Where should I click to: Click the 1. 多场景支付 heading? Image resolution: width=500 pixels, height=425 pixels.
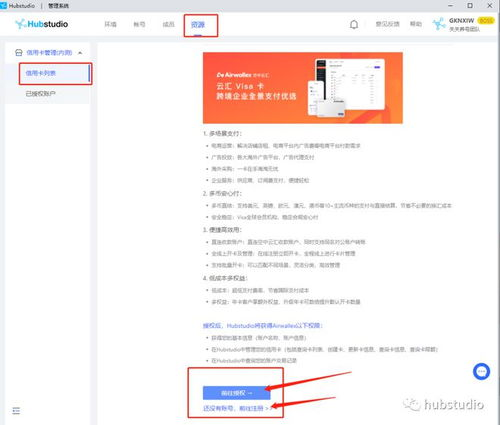click(x=222, y=133)
